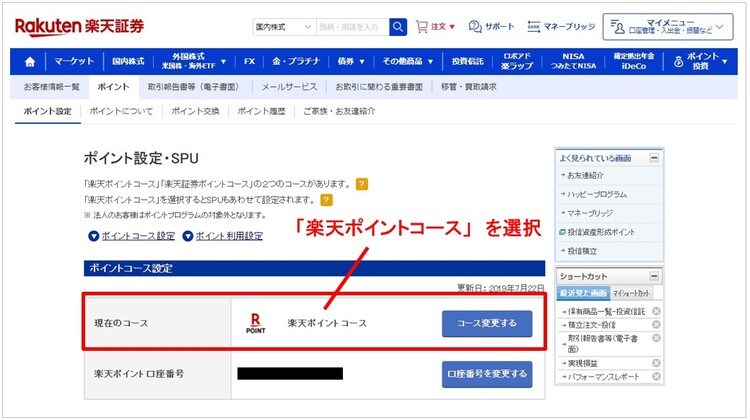Viewport: 750px width, 420px height.
Task: Expand 外国株式 米国株・海外ETF menu
Action: point(193,61)
